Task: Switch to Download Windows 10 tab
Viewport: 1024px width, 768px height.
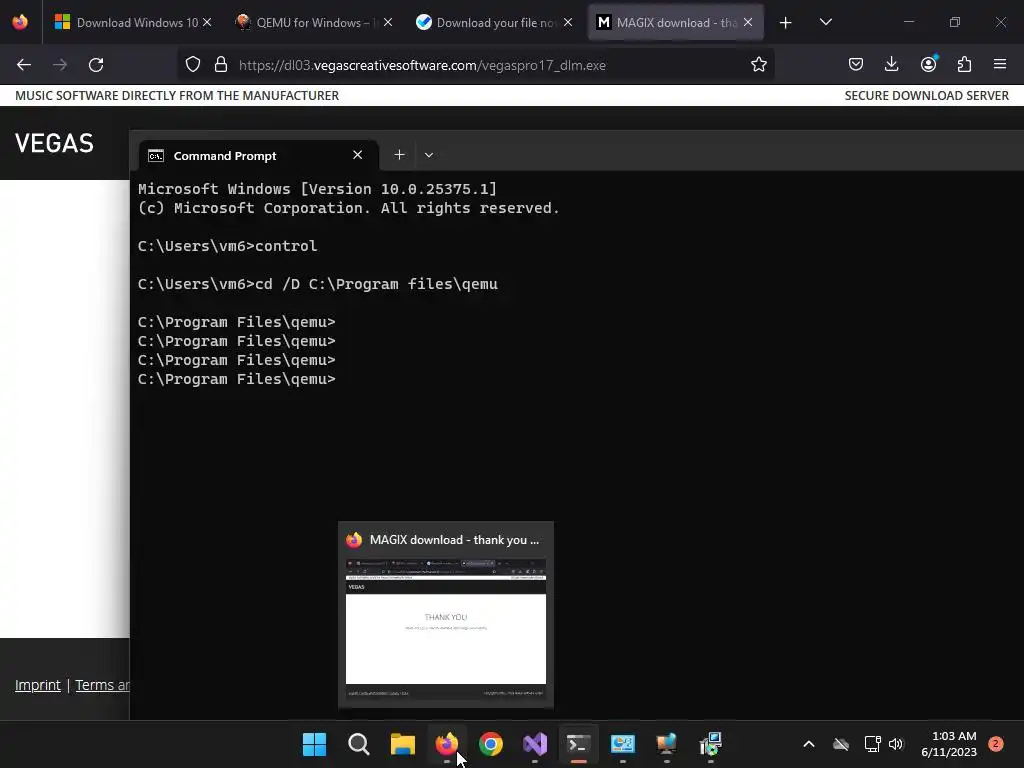Action: pos(134,23)
